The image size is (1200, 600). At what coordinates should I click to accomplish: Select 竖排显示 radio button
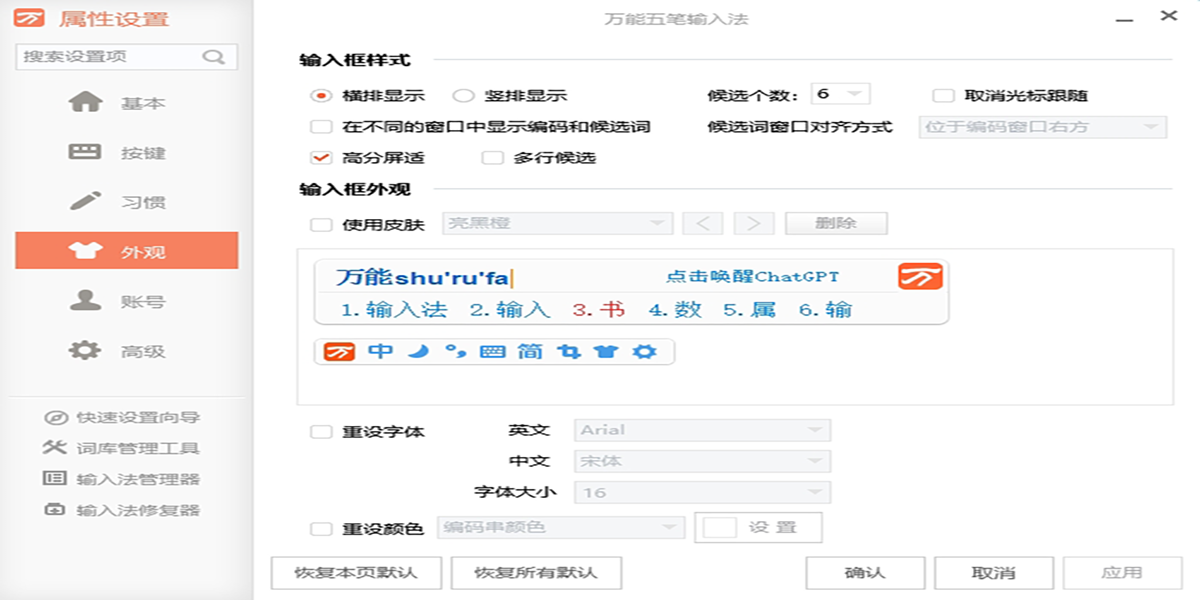(463, 96)
